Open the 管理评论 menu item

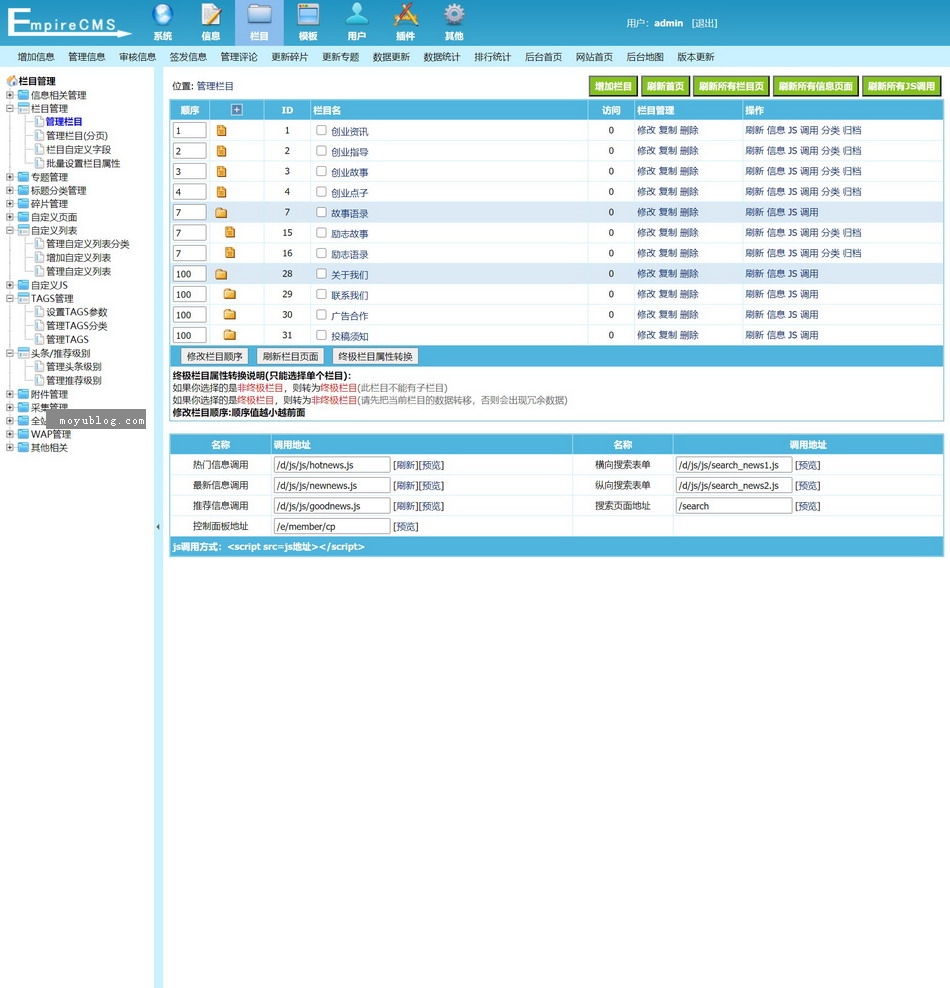(239, 57)
